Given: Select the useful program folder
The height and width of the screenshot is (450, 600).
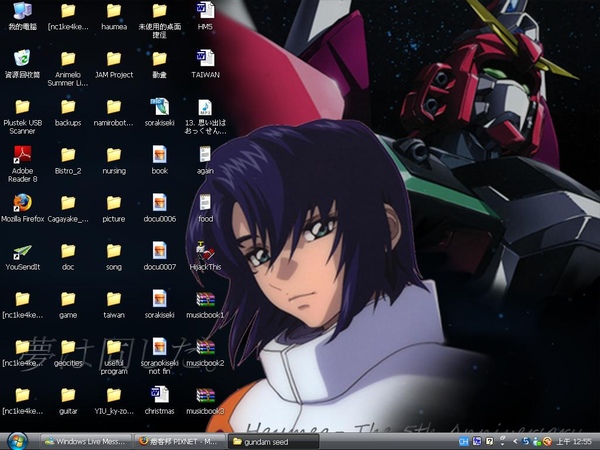Looking at the screenshot, I should tap(114, 357).
